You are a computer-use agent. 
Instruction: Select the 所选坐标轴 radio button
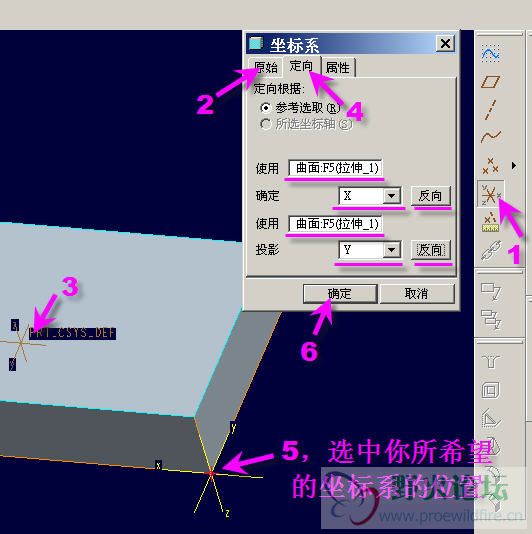(265, 124)
